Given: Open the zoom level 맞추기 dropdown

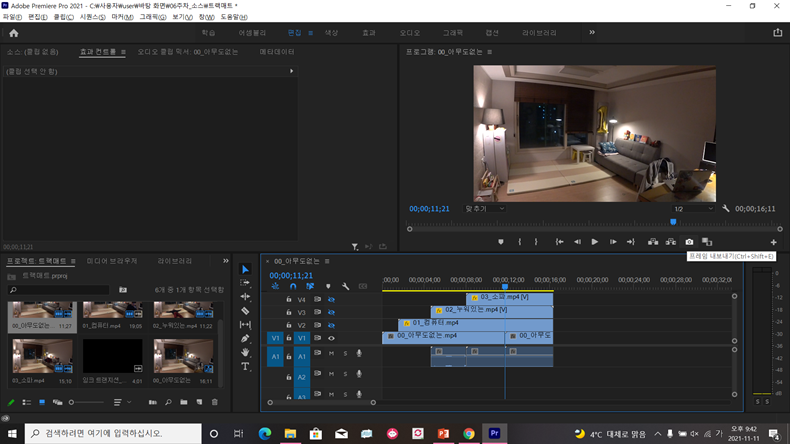Looking at the screenshot, I should click(x=484, y=209).
